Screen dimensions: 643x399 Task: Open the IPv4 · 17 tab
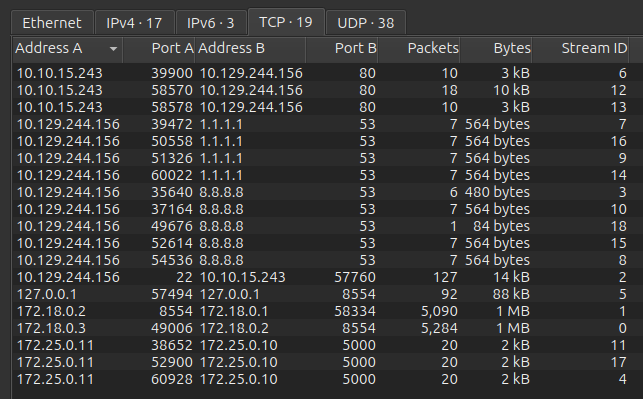(135, 23)
